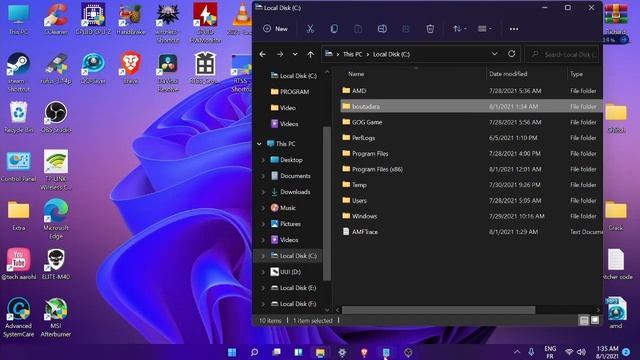
Task: Expand the Desktop tree node
Action: pyautogui.click(x=263, y=160)
